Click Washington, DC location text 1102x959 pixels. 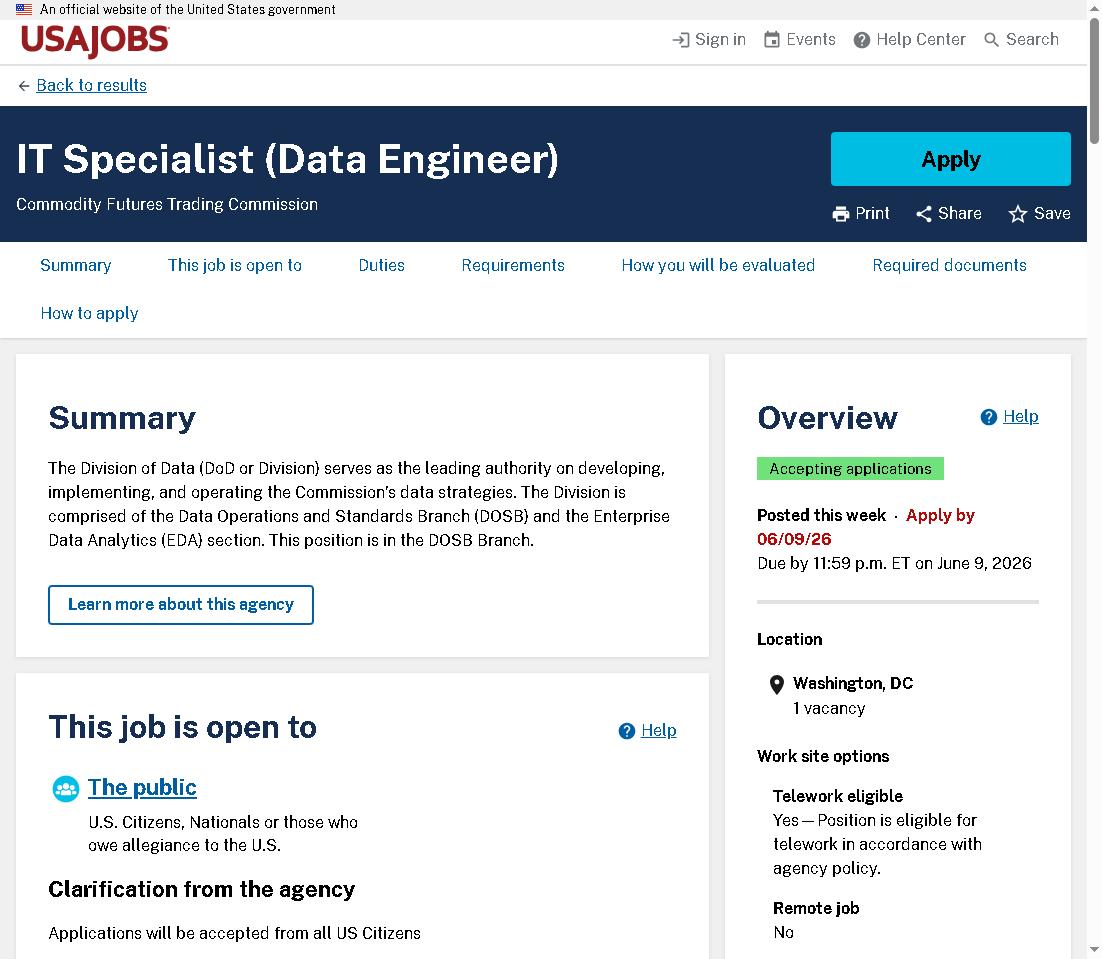(x=853, y=684)
